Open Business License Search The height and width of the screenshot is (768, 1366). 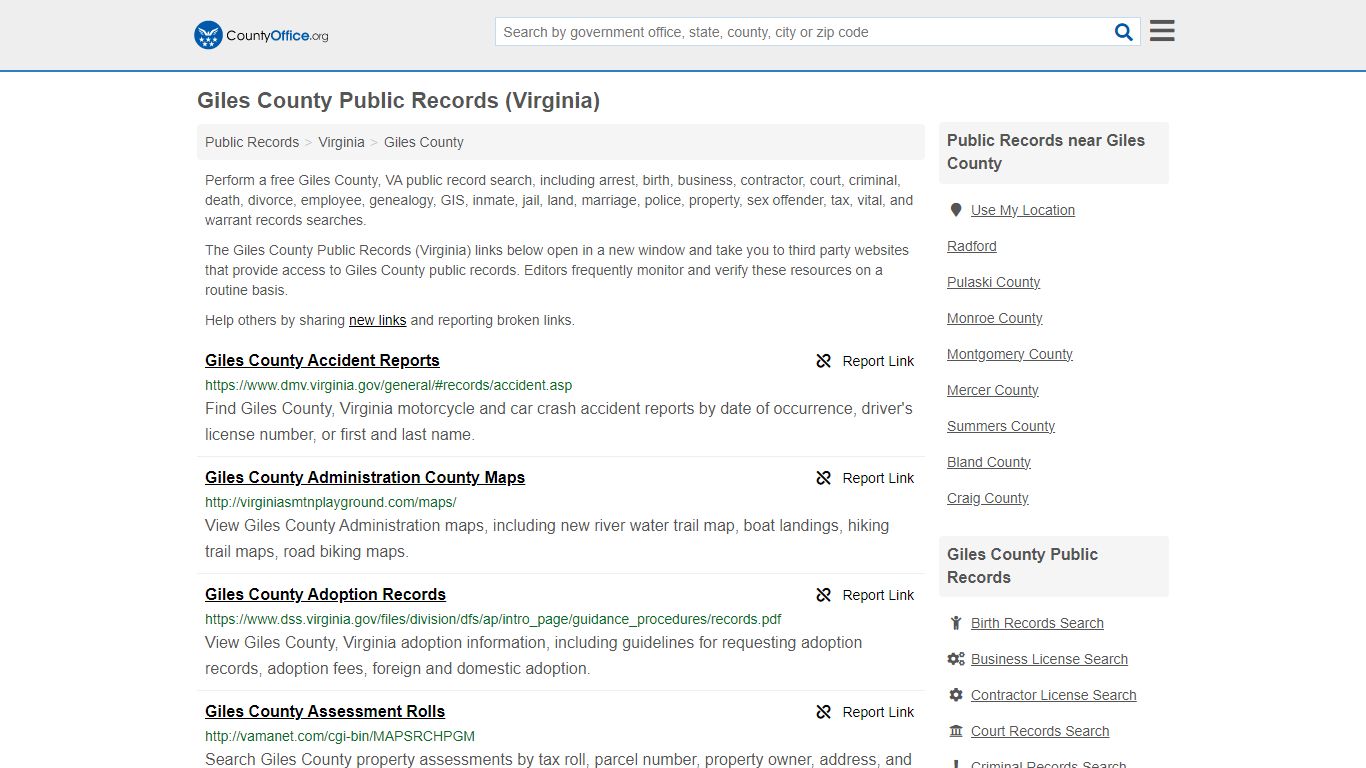tap(1049, 659)
